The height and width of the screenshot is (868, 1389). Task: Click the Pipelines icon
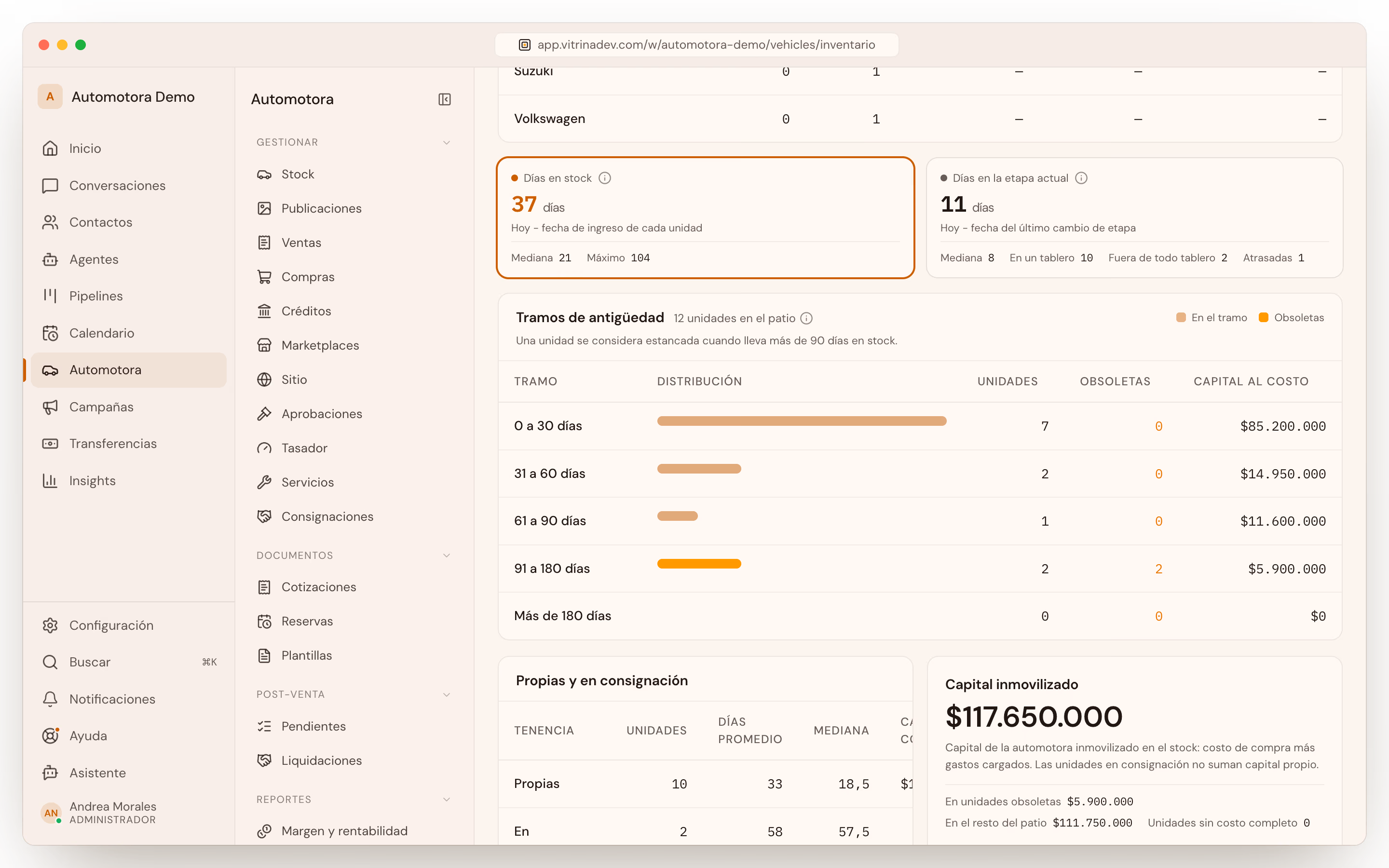coord(50,296)
